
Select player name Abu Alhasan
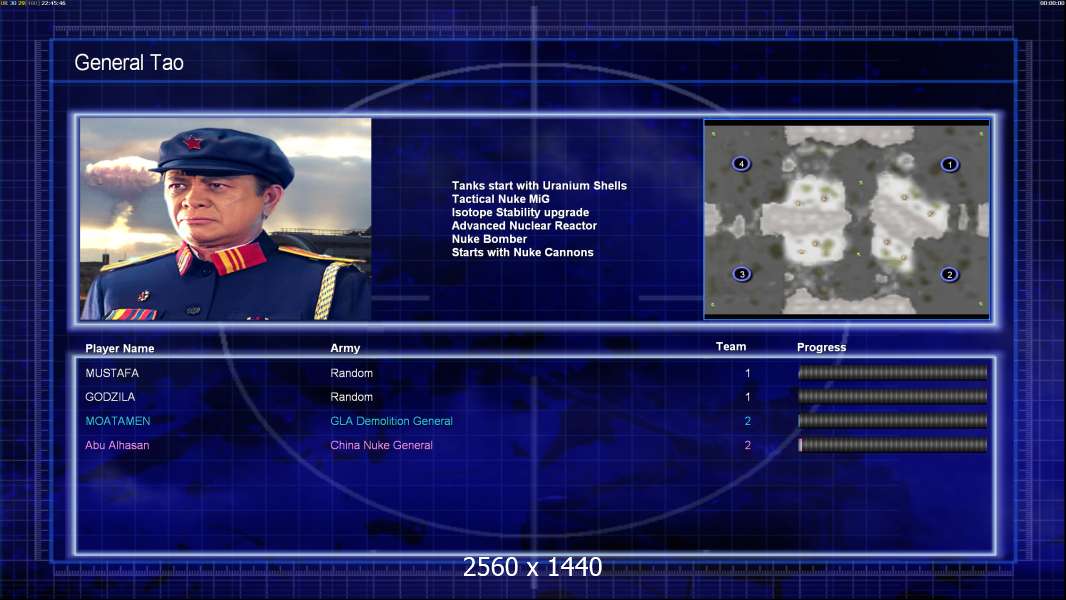[117, 445]
